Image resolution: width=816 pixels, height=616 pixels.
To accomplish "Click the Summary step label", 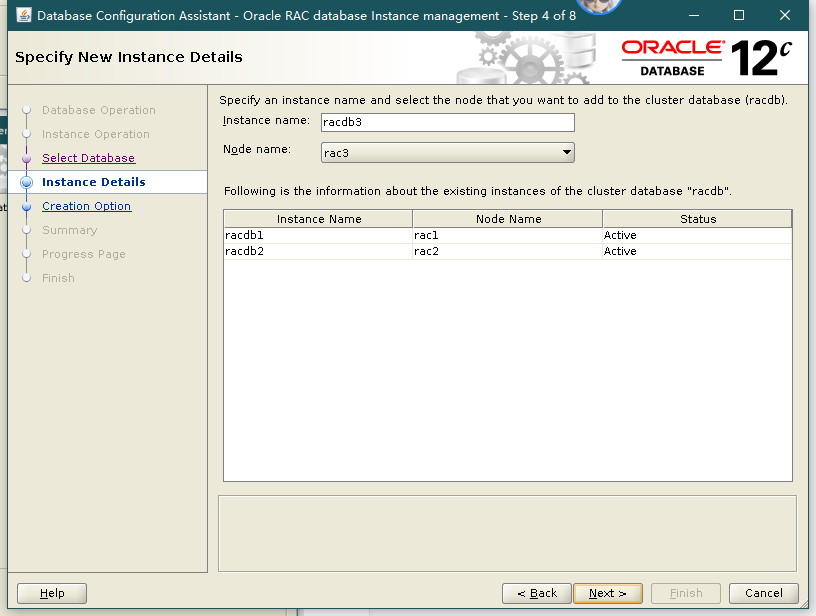I will point(70,230).
